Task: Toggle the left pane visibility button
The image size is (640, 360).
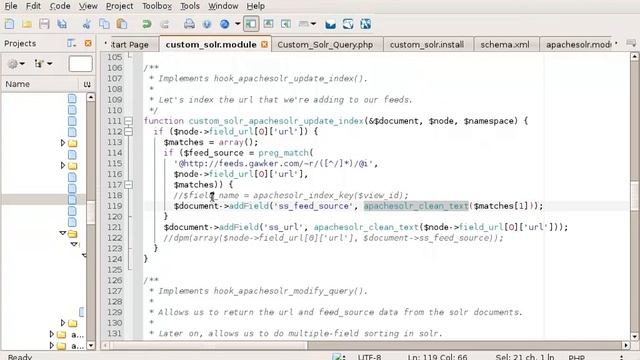Action: (251, 24)
